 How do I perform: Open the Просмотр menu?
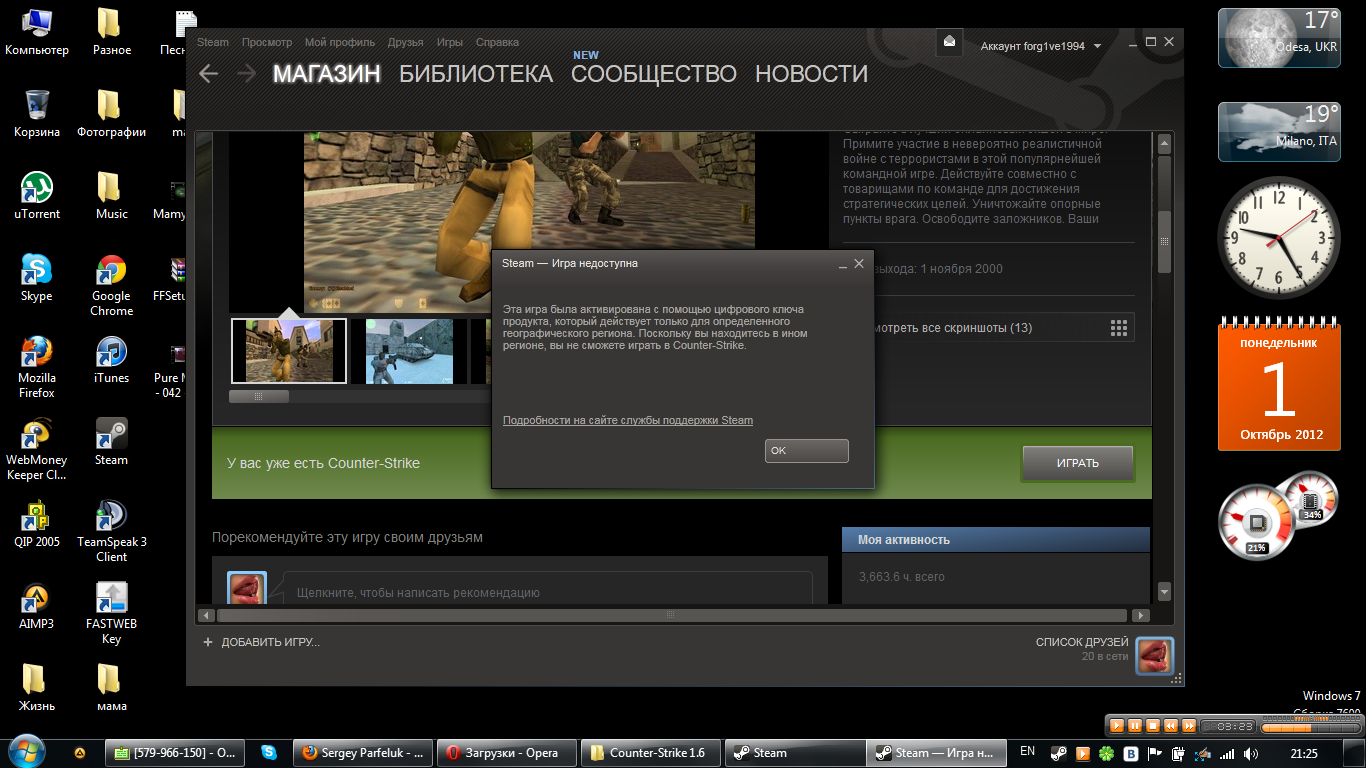tap(267, 42)
